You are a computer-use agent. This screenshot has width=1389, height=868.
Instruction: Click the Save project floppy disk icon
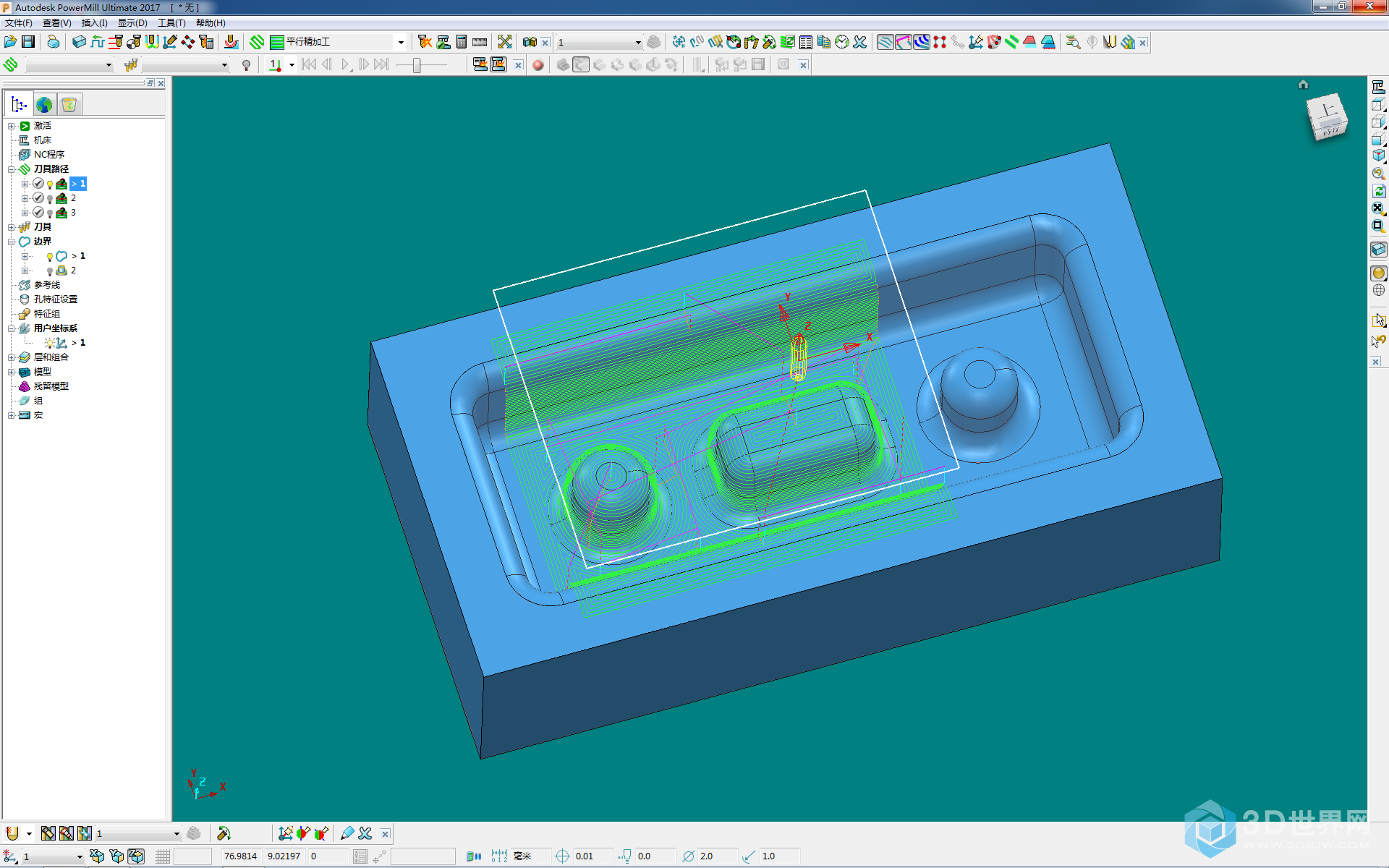coord(28,42)
